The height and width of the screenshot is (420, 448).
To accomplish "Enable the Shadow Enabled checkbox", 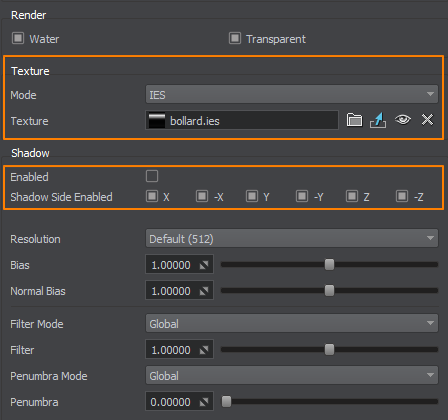I will pos(152,176).
